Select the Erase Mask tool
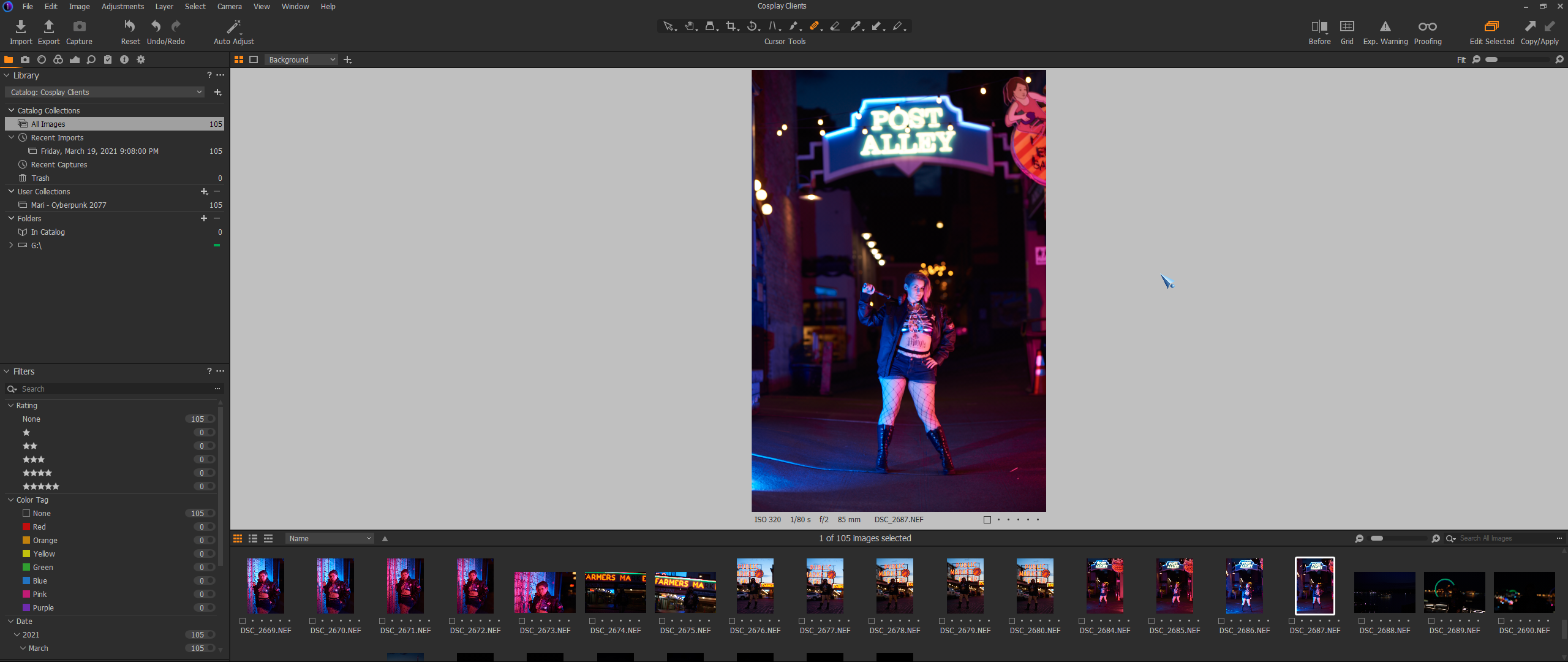1568x662 pixels. click(835, 26)
